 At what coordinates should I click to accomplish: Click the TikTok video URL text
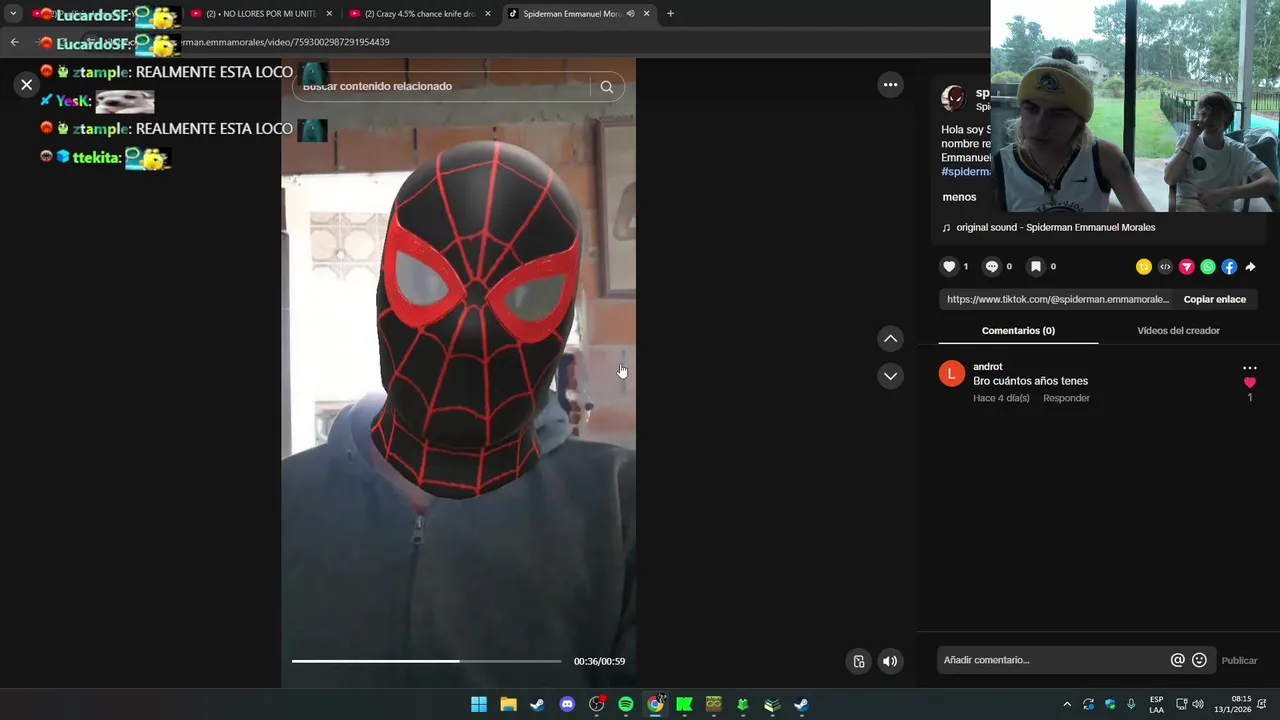pyautogui.click(x=1057, y=299)
